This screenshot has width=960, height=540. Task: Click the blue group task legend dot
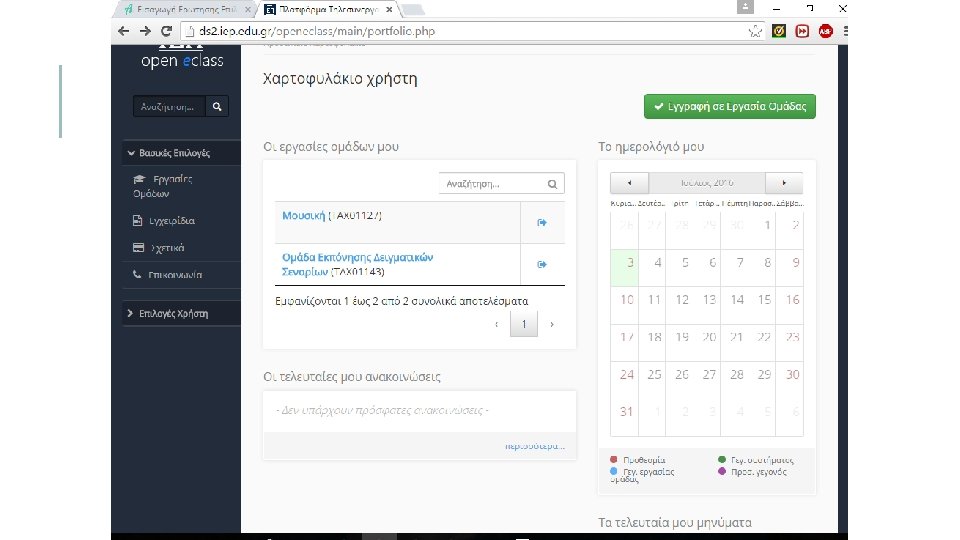(x=614, y=471)
